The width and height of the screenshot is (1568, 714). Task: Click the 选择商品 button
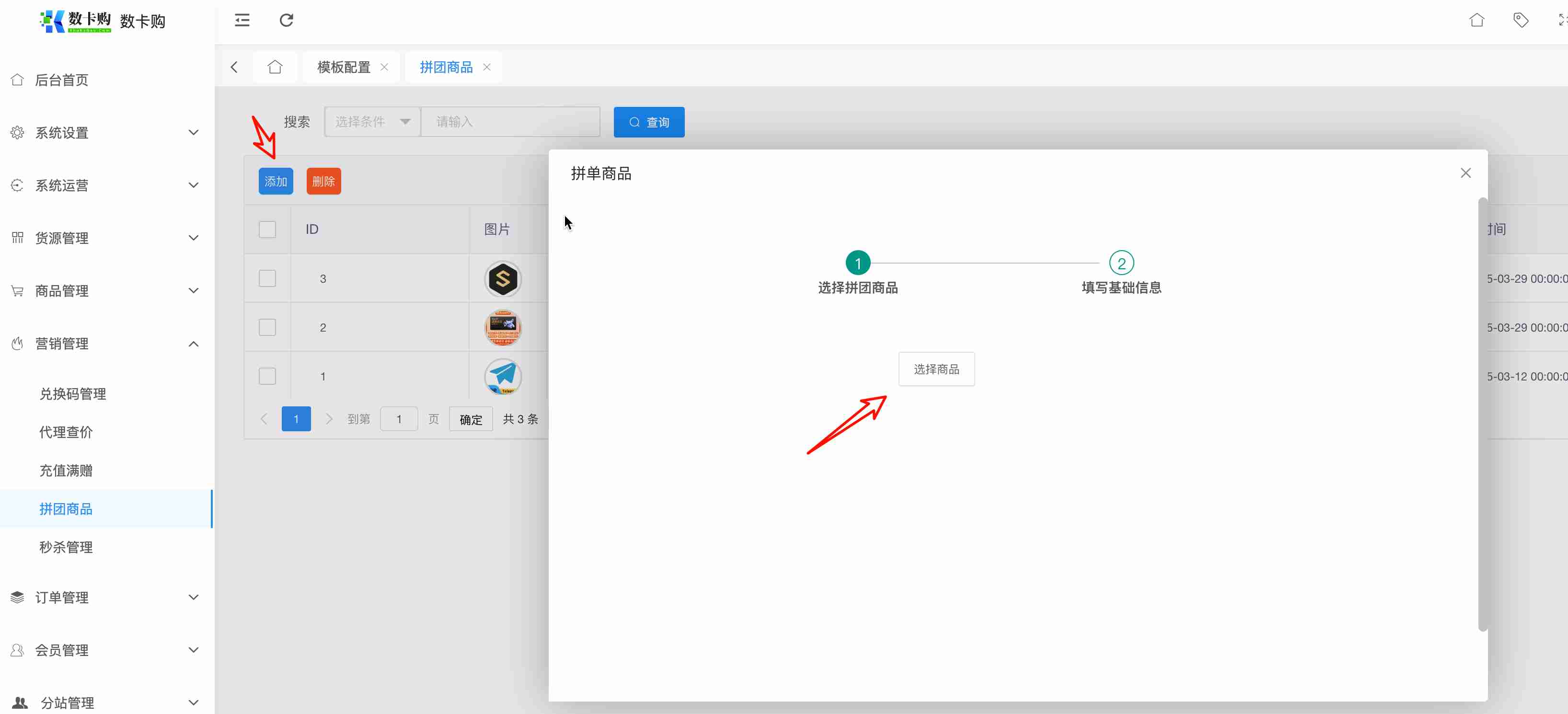click(x=936, y=369)
